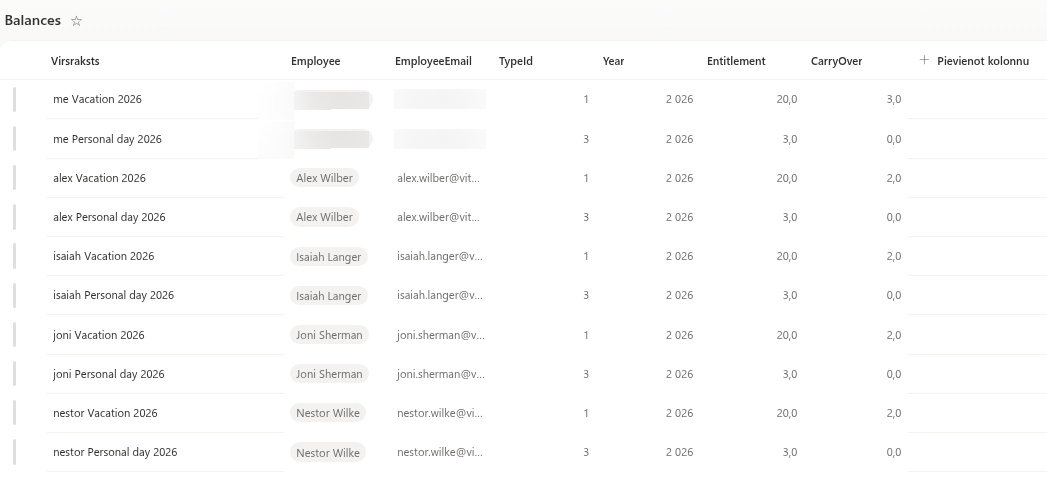Image resolution: width=1047 pixels, height=480 pixels.
Task: Select email cell in alex Vacation 2026 row
Action: tap(439, 178)
